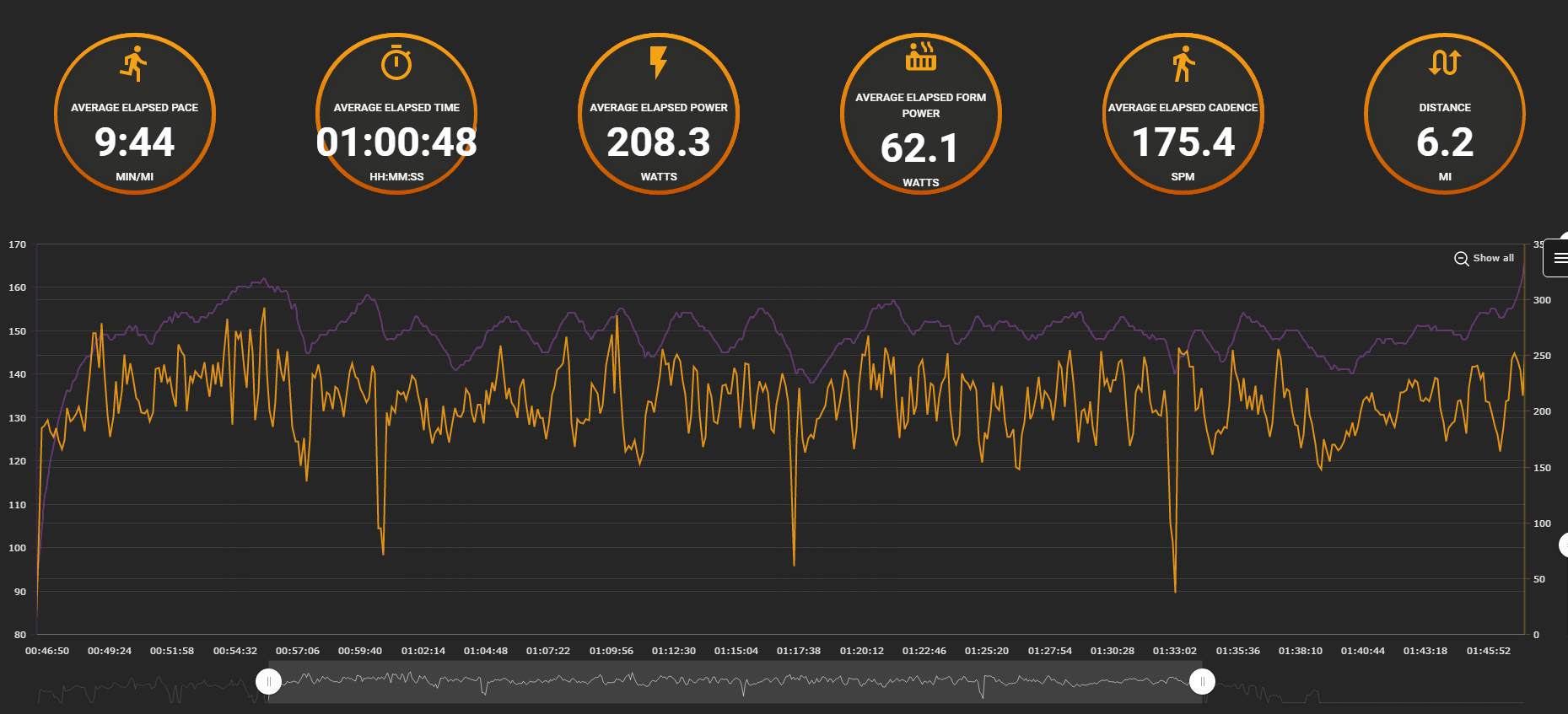Image resolution: width=1568 pixels, height=714 pixels.
Task: Open the chart hamburger menu
Action: 1560,258
